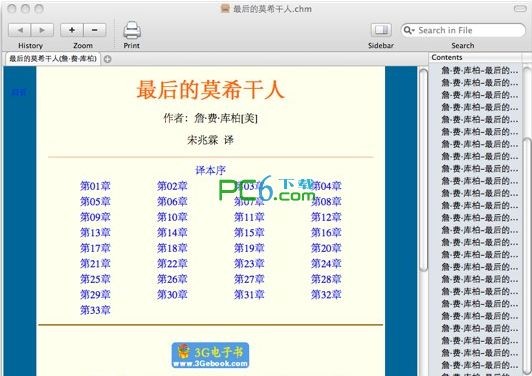Open chapter 第33章
Viewport: 532px width, 376px height.
point(95,310)
